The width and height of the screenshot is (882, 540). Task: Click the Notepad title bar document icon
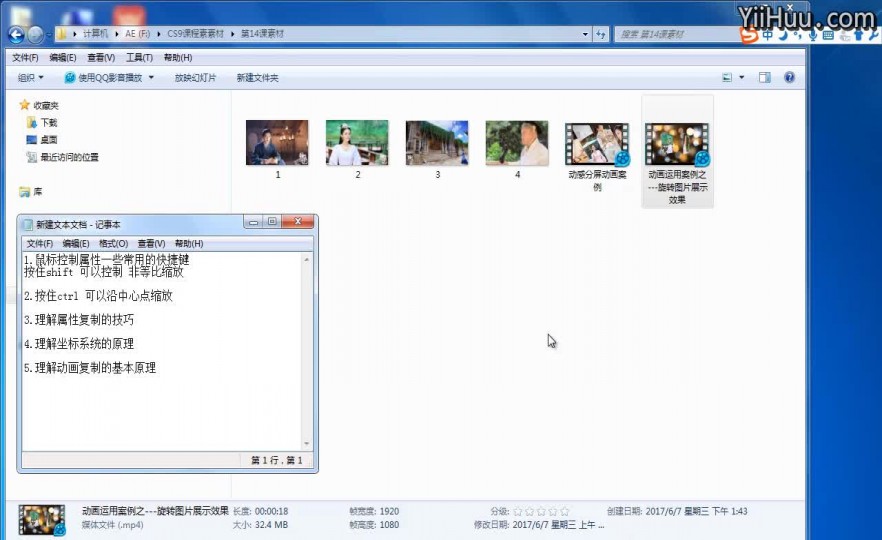coord(28,225)
